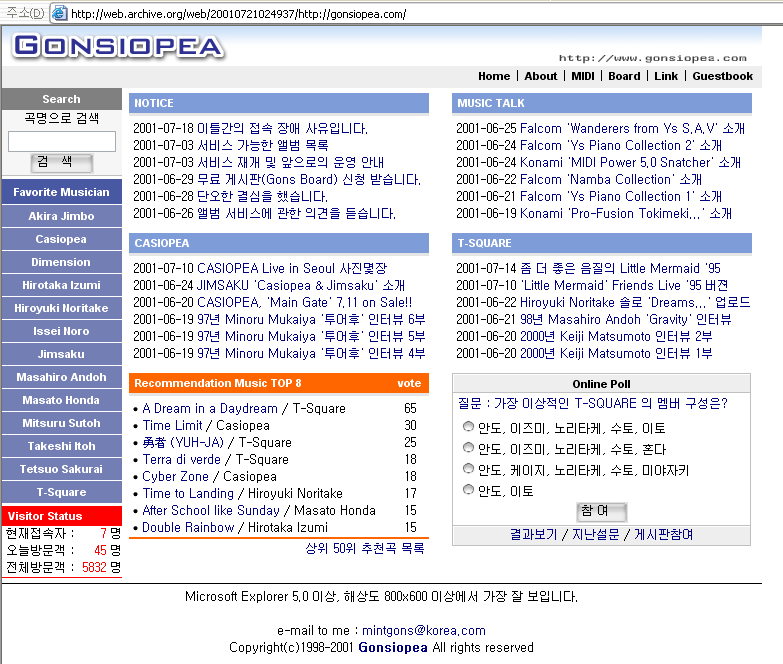Open Casiopea sidebar entry

tap(61, 239)
